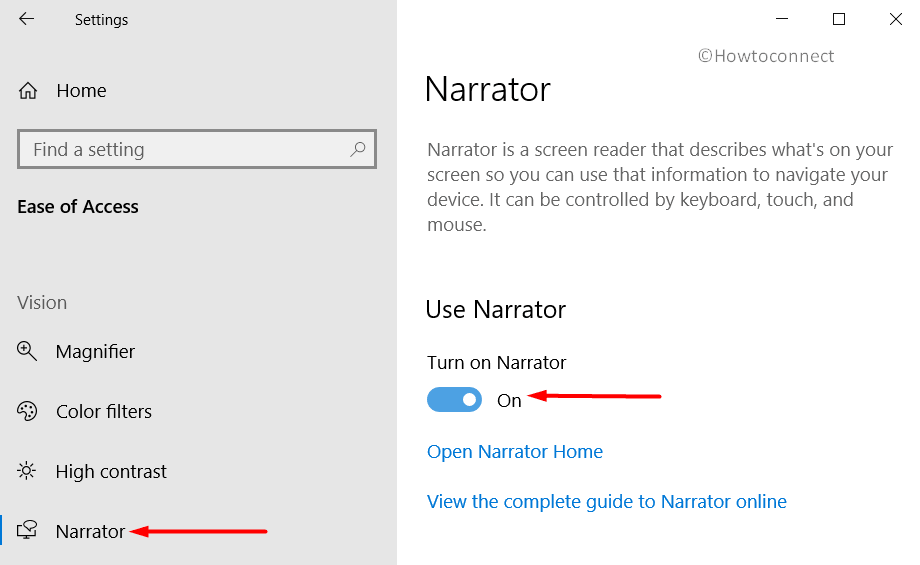This screenshot has width=920, height=565.
Task: Click the Magnifier zoom icon
Action: pyautogui.click(x=27, y=351)
